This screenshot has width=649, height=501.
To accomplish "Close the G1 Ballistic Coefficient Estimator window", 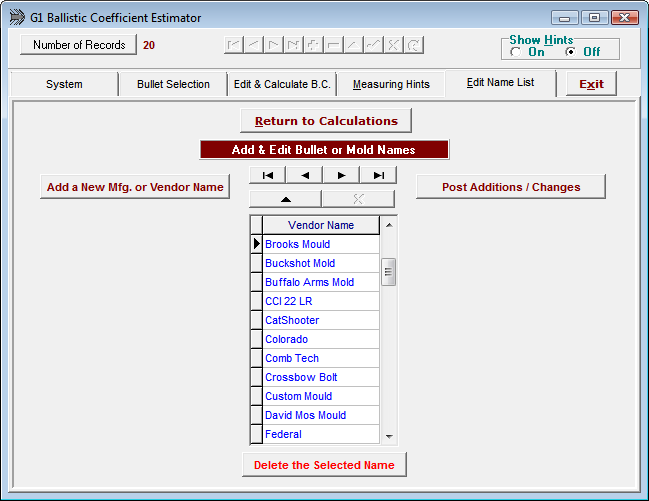I will coord(625,18).
